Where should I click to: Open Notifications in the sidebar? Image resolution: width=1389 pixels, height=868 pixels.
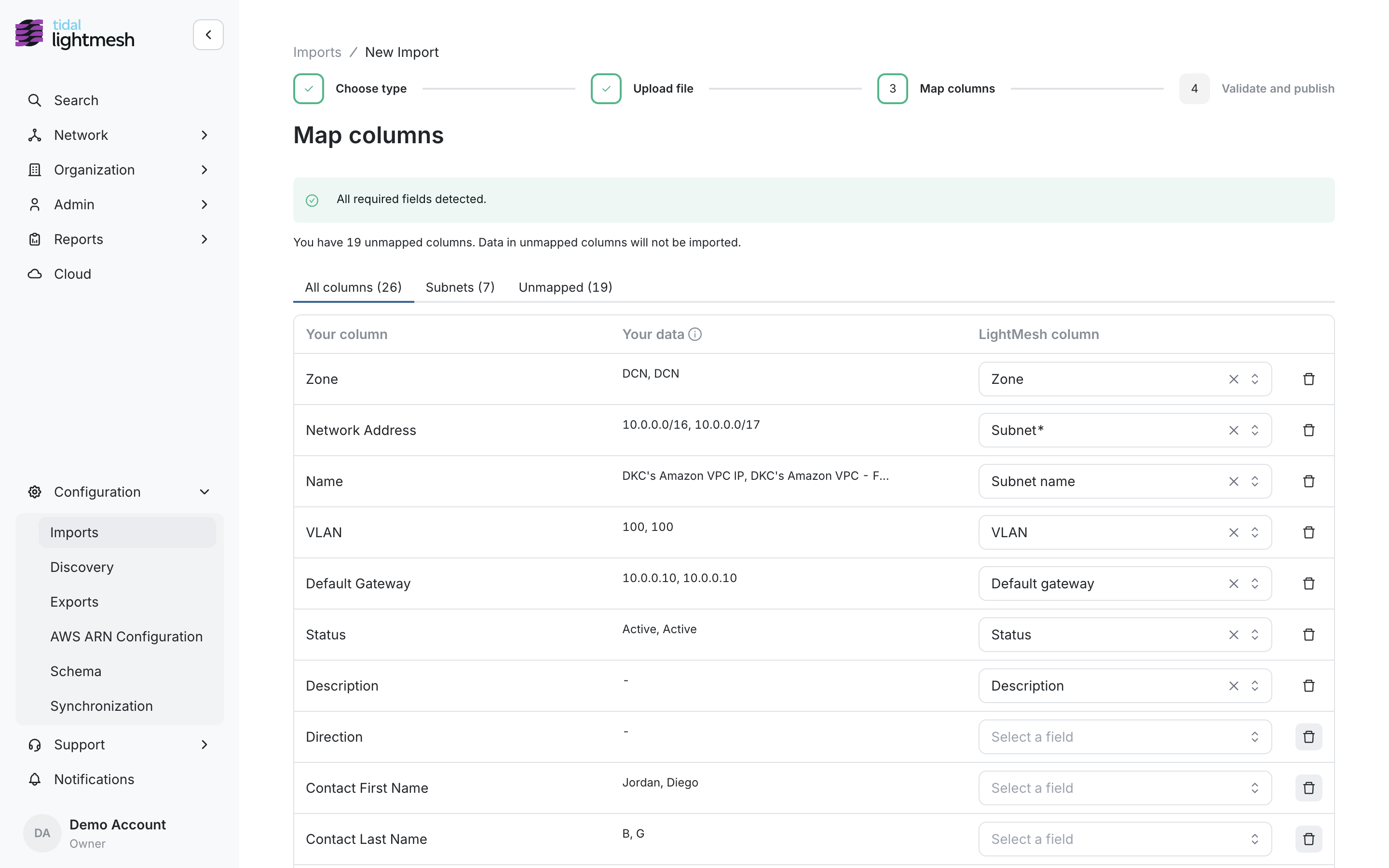119,779
